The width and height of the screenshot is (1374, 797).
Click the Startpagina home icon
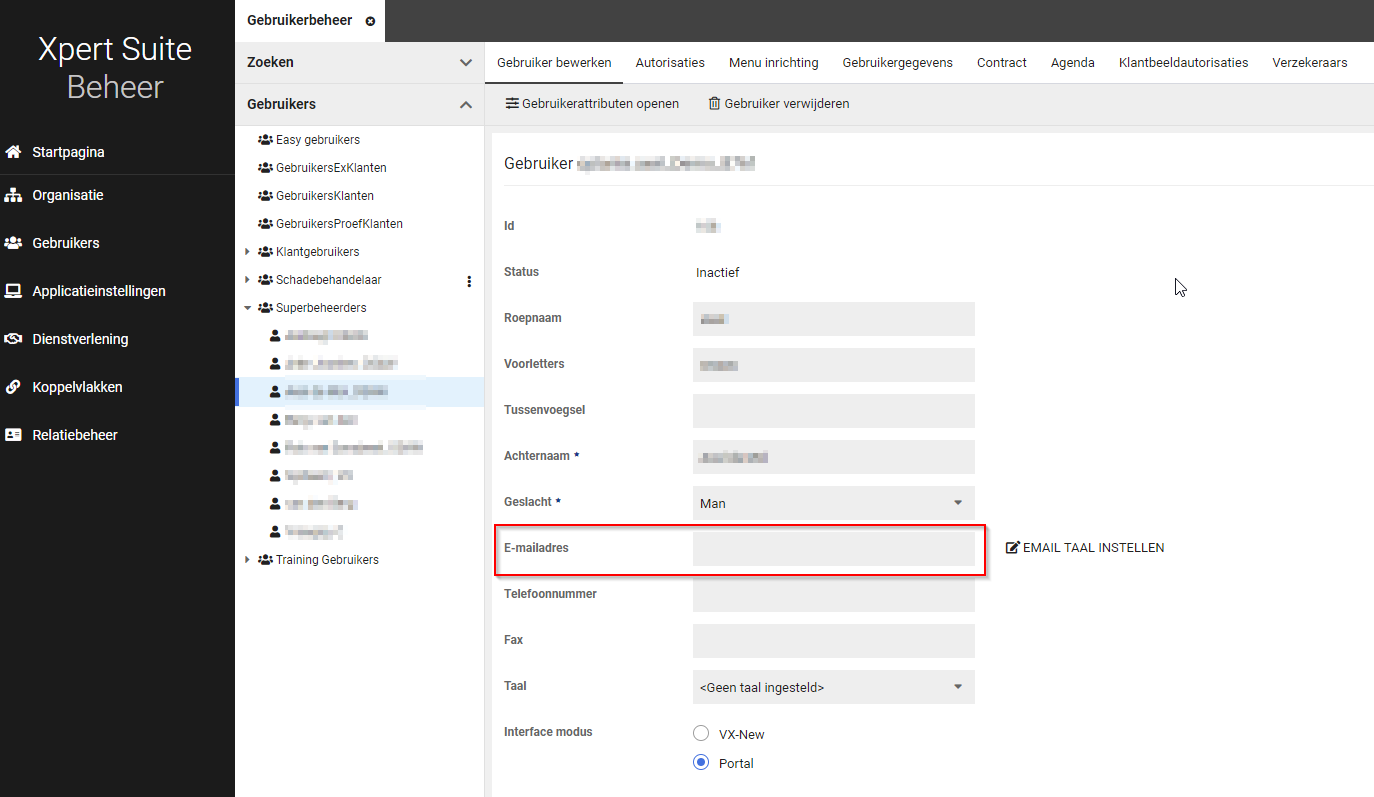click(x=13, y=152)
